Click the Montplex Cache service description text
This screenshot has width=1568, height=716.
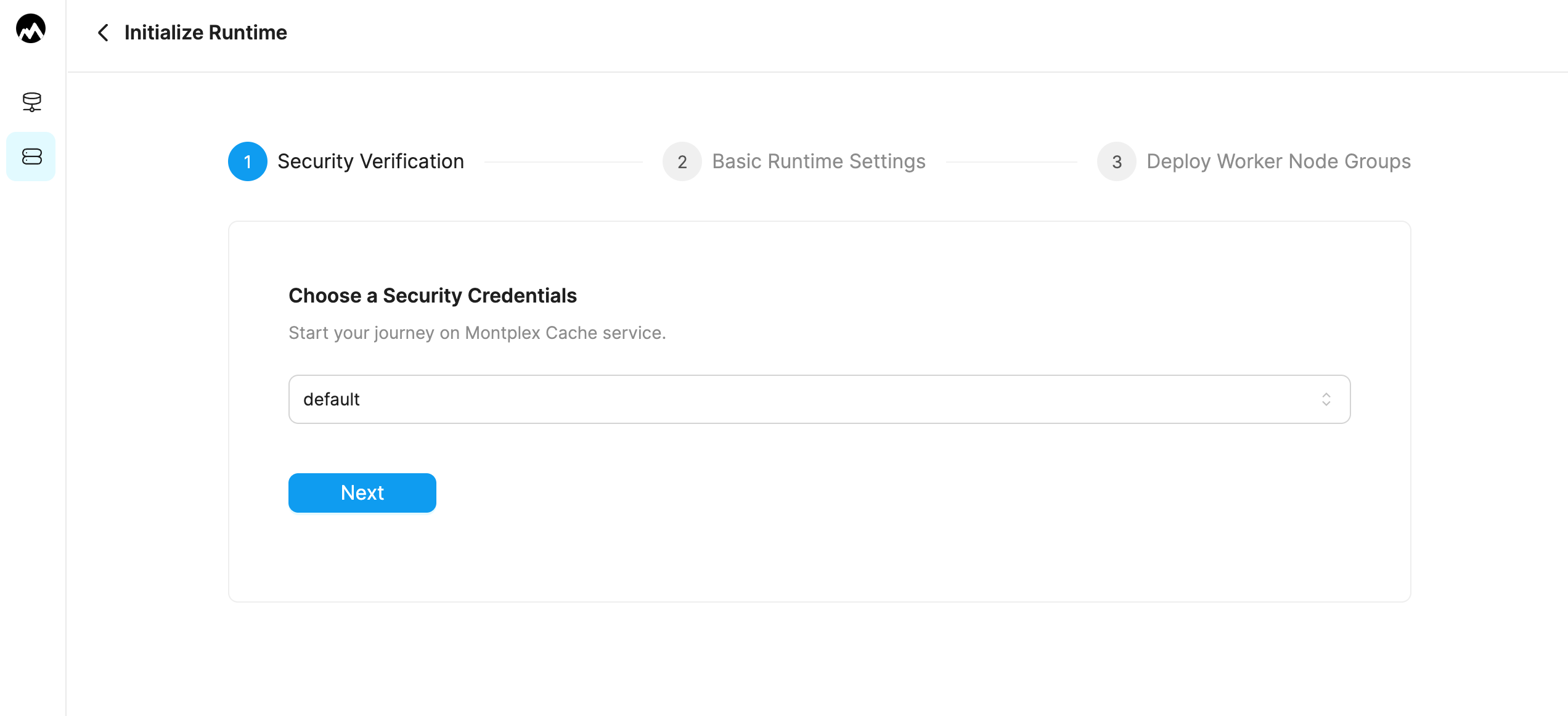click(477, 333)
